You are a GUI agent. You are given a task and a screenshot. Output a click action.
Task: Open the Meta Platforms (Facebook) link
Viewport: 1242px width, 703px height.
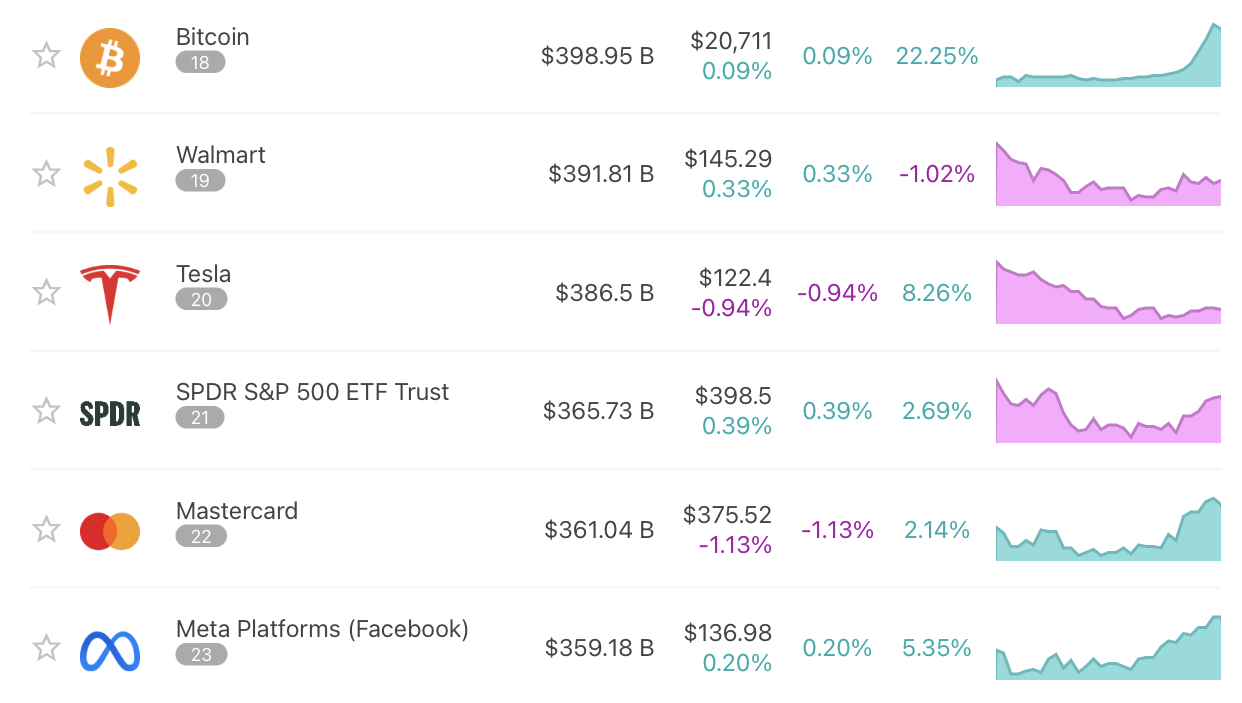pos(322,629)
